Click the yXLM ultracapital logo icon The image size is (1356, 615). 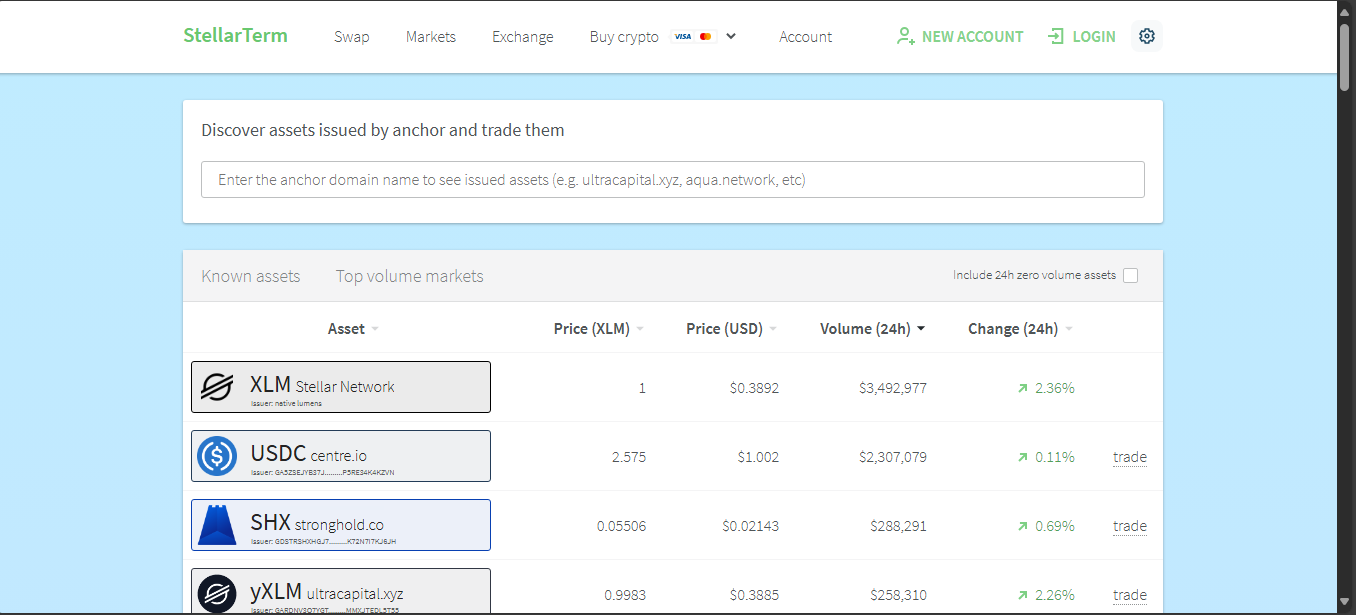tap(217, 593)
